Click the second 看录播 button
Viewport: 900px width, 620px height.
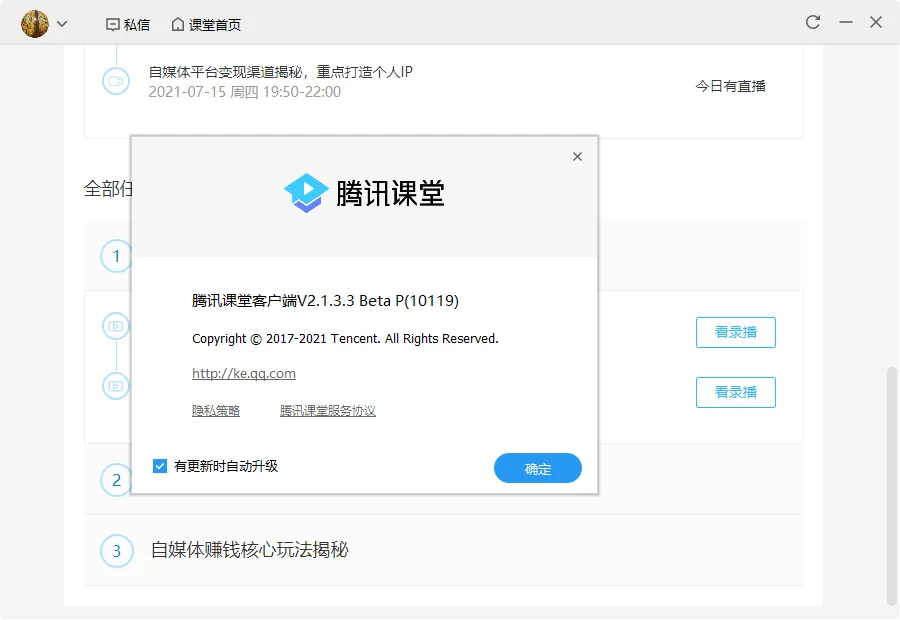tap(736, 393)
